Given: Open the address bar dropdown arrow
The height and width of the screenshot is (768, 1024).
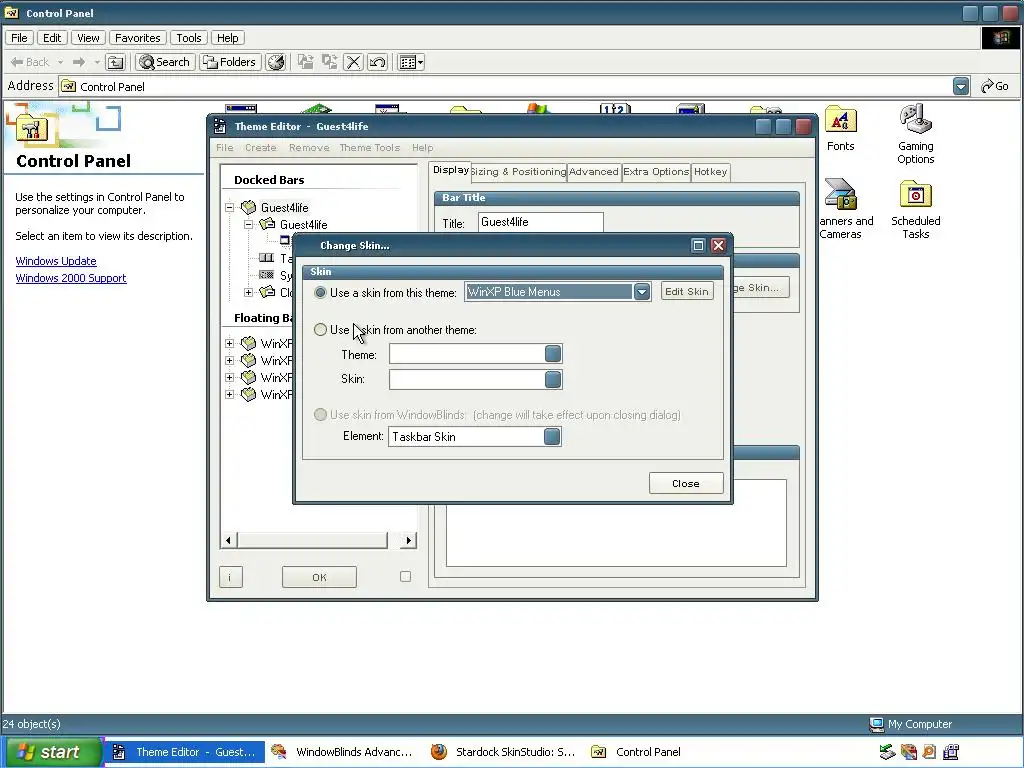Looking at the screenshot, I should point(961,86).
